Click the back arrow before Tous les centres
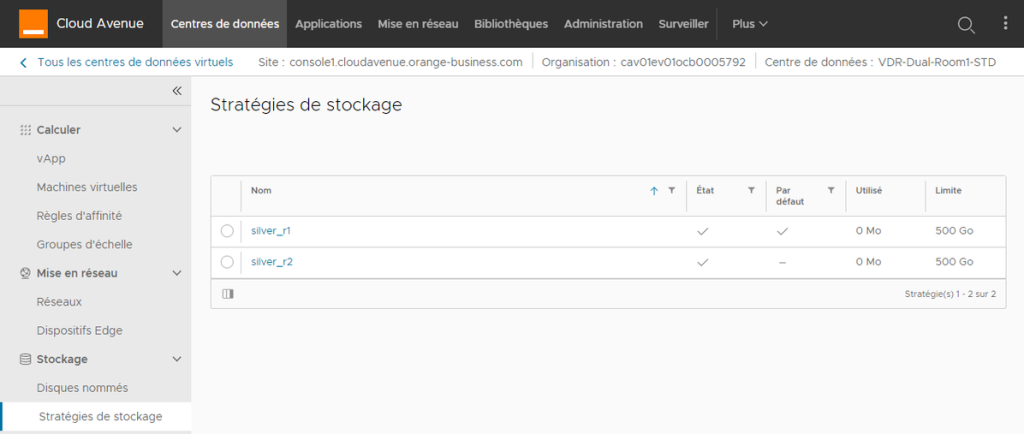Screen dimensions: 1024x434 [x=24, y=63]
